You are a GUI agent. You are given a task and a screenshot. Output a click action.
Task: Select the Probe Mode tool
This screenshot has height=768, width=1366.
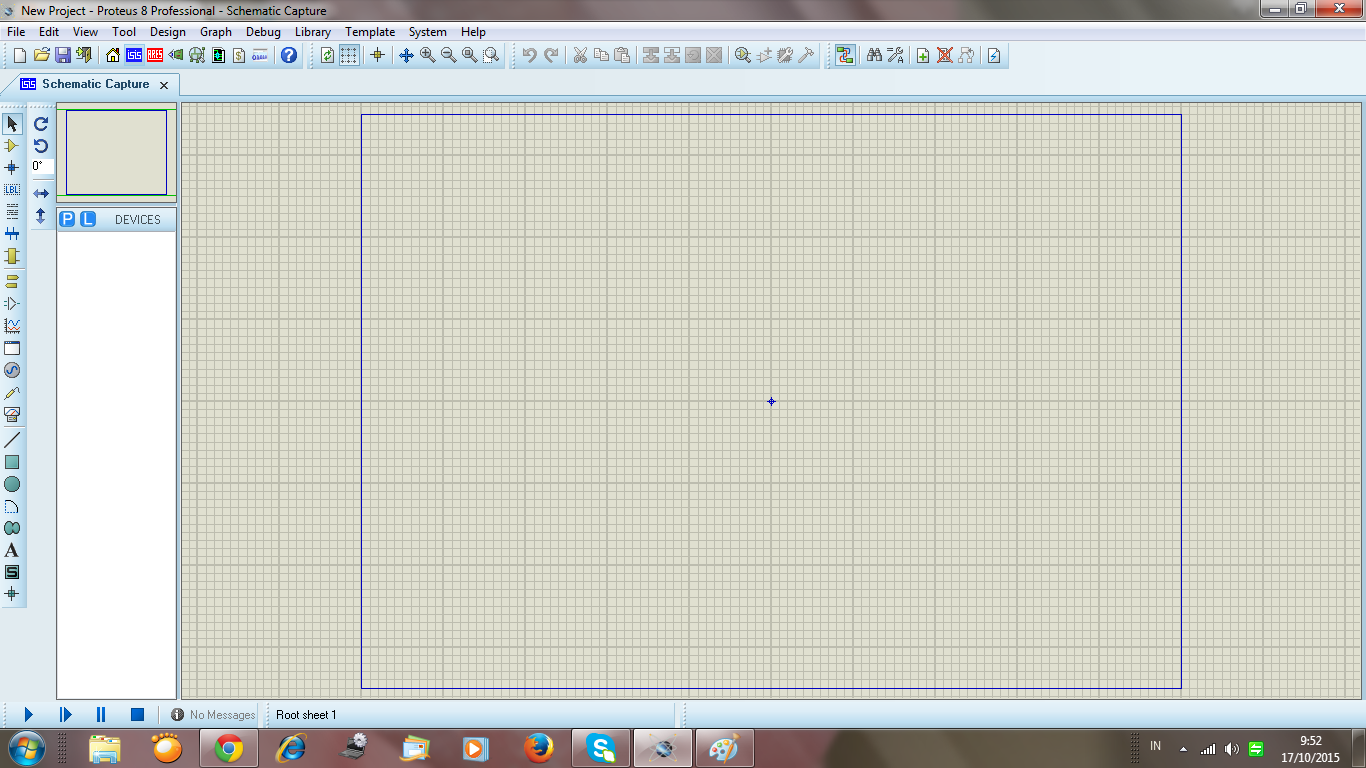click(12, 392)
